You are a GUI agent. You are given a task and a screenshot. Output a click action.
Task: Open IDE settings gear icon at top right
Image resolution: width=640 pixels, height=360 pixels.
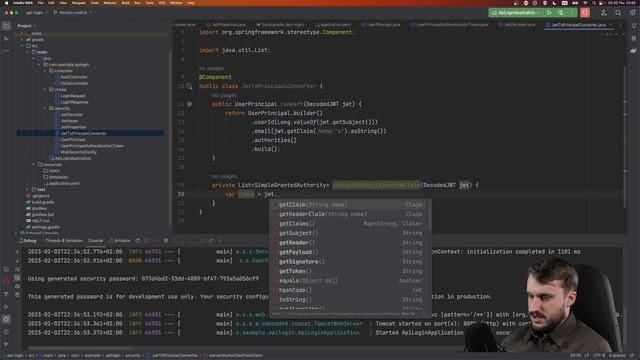pyautogui.click(x=632, y=13)
